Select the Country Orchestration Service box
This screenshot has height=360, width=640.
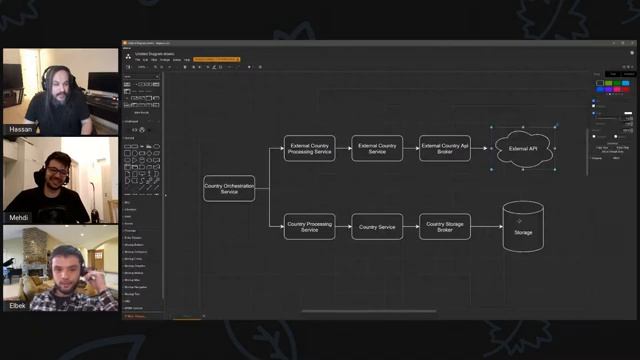[x=229, y=189]
